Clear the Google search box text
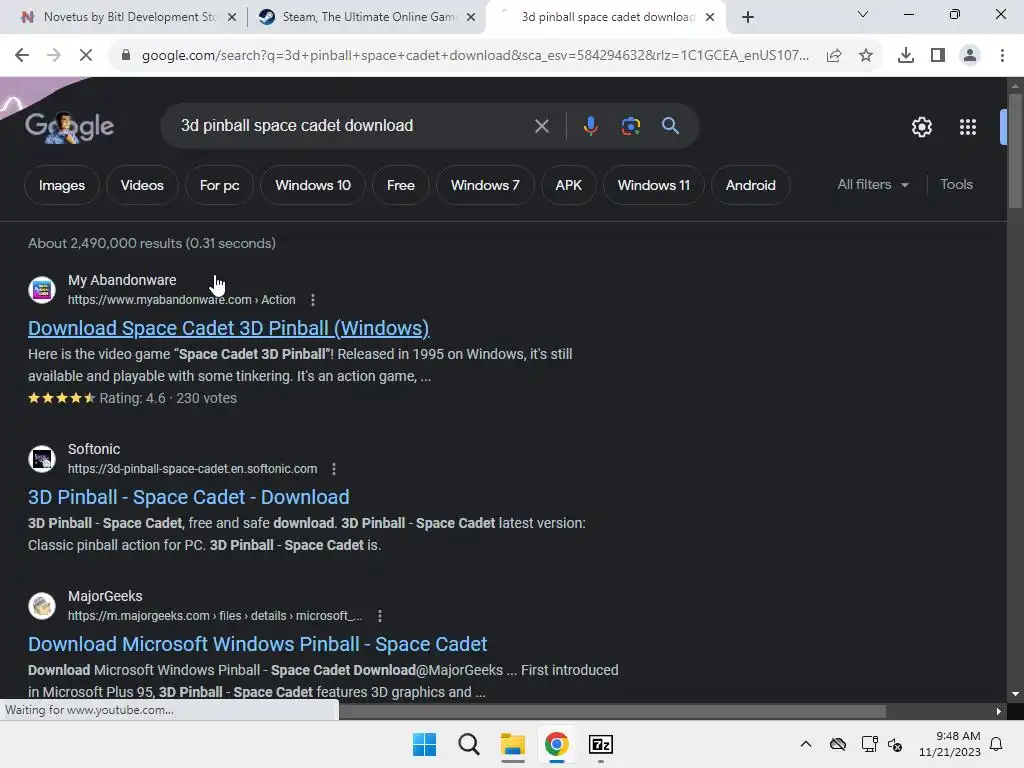Image resolution: width=1024 pixels, height=768 pixels. click(541, 126)
